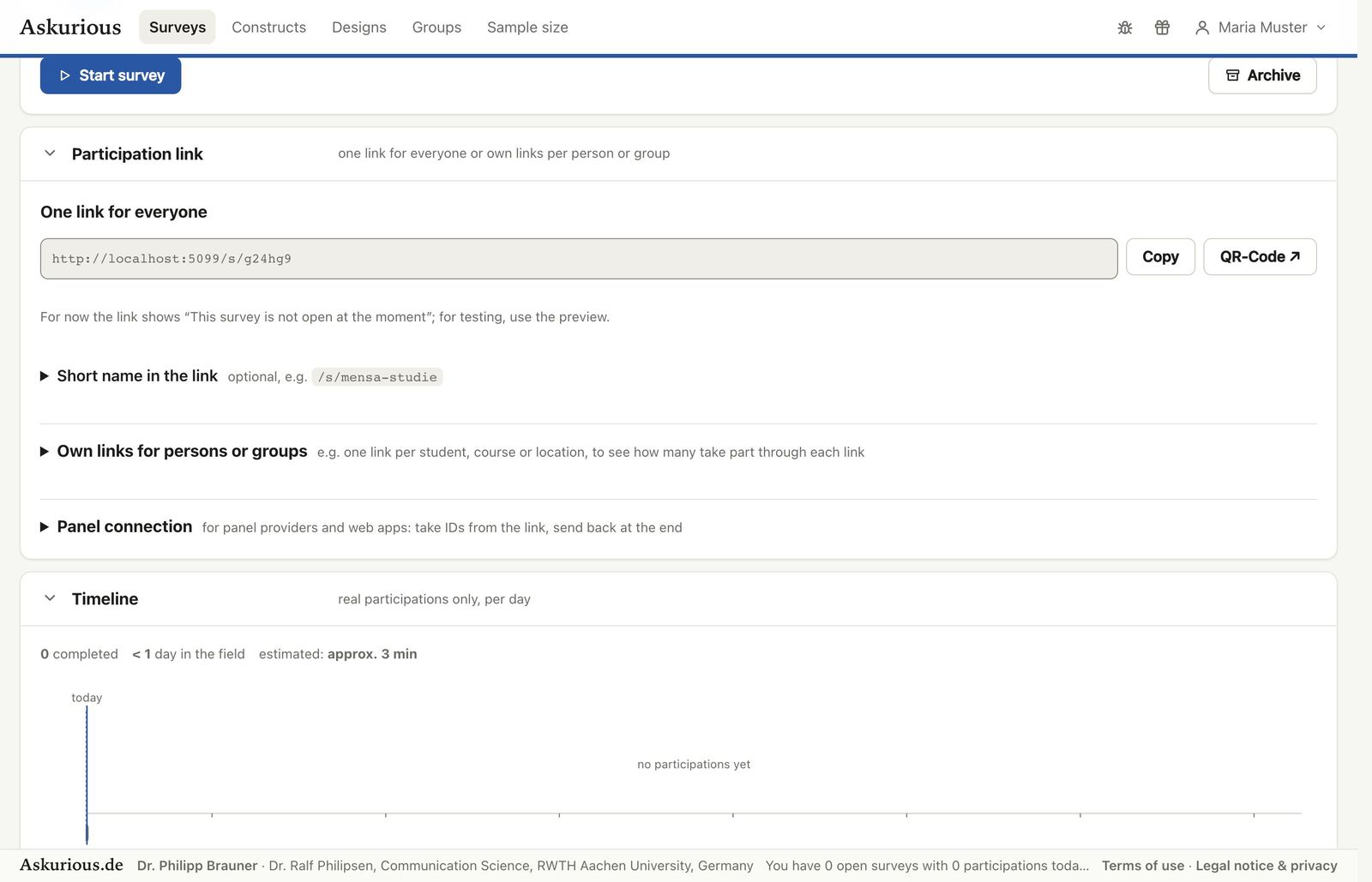Open the Askurious logo home link
The image size is (1372, 882).
click(x=70, y=27)
